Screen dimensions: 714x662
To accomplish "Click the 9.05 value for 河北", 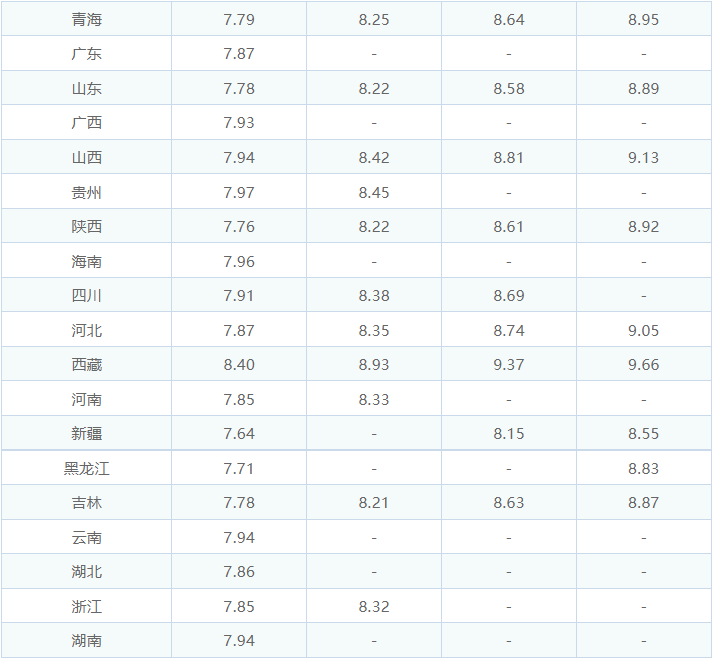I will [x=643, y=331].
